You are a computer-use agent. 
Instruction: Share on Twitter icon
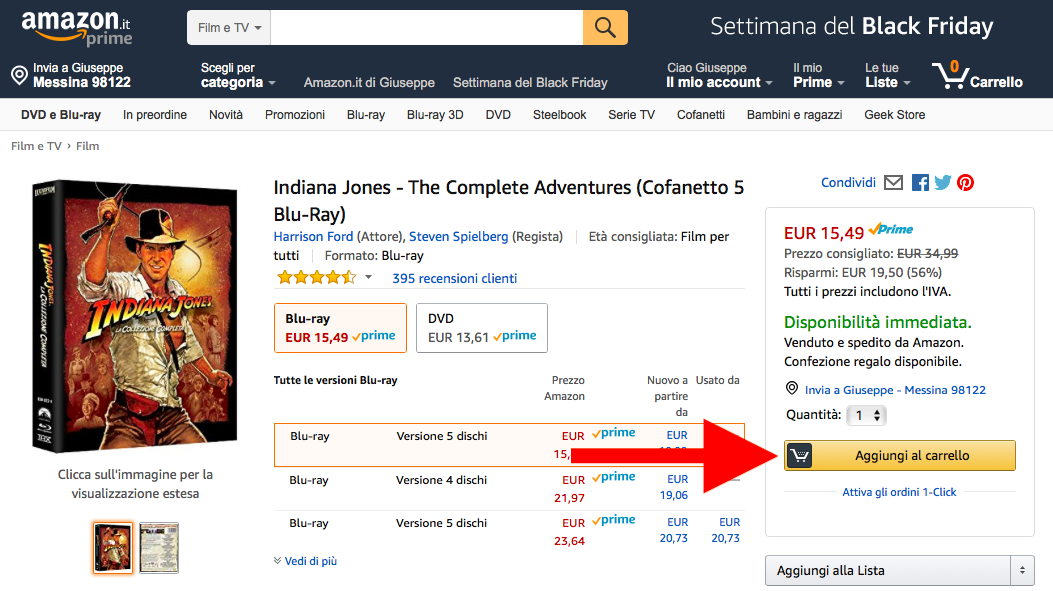(943, 183)
